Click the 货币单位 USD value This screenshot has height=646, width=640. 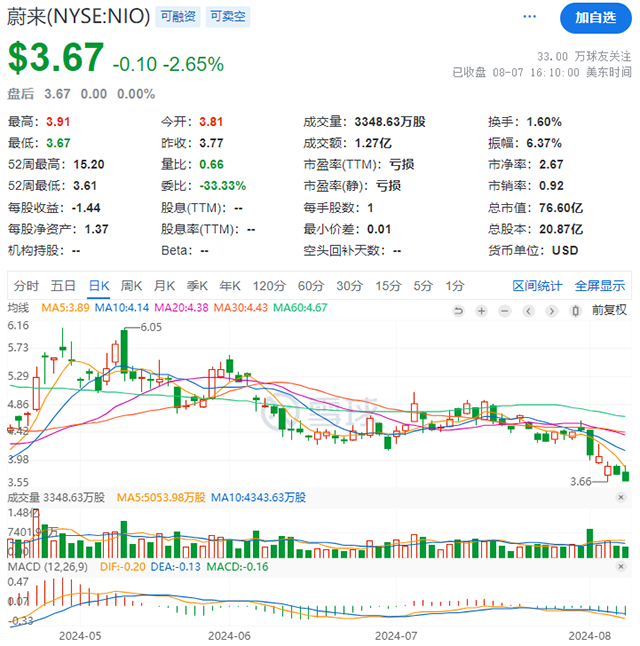(565, 250)
